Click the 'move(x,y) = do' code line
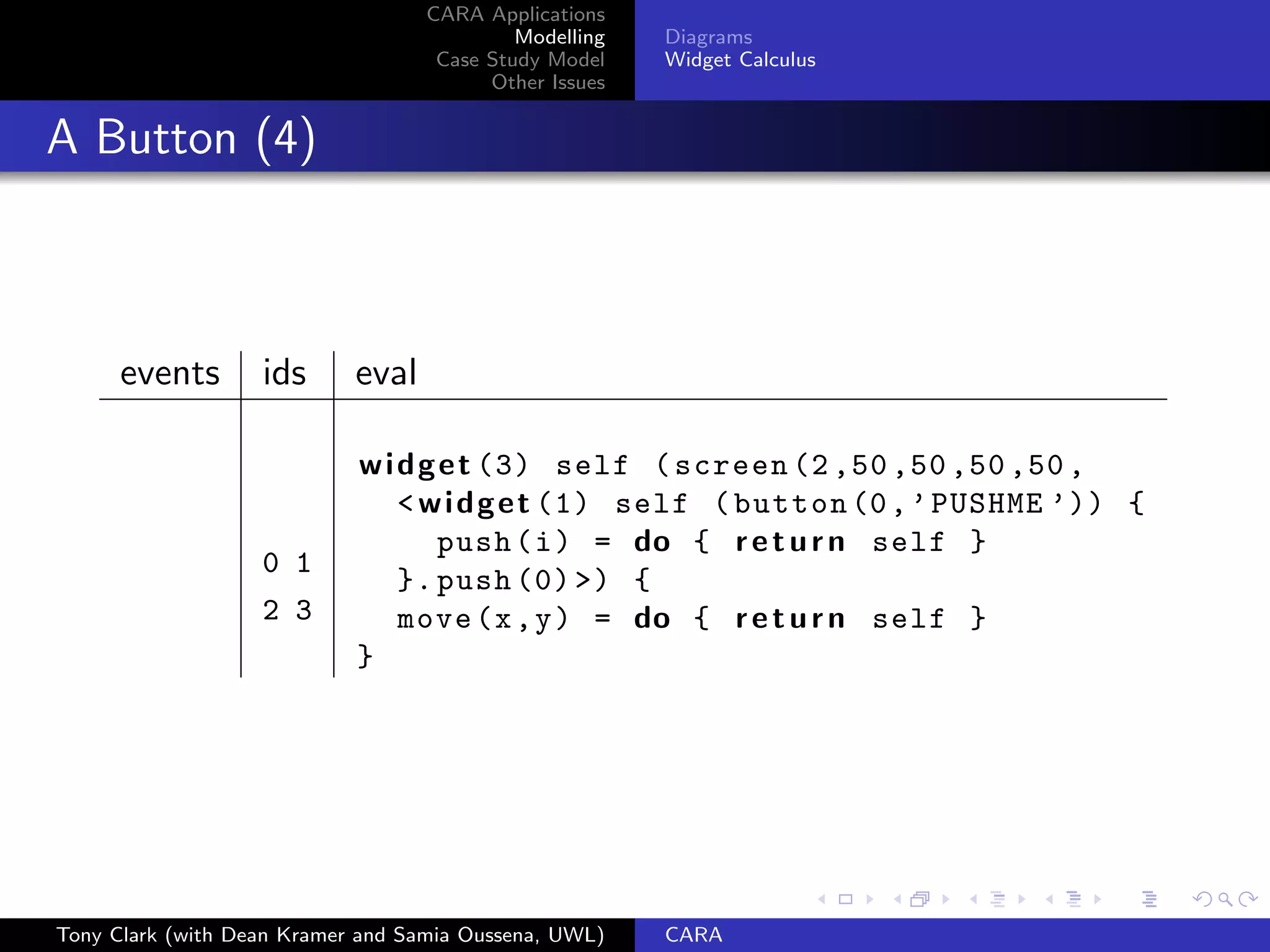 (691, 619)
